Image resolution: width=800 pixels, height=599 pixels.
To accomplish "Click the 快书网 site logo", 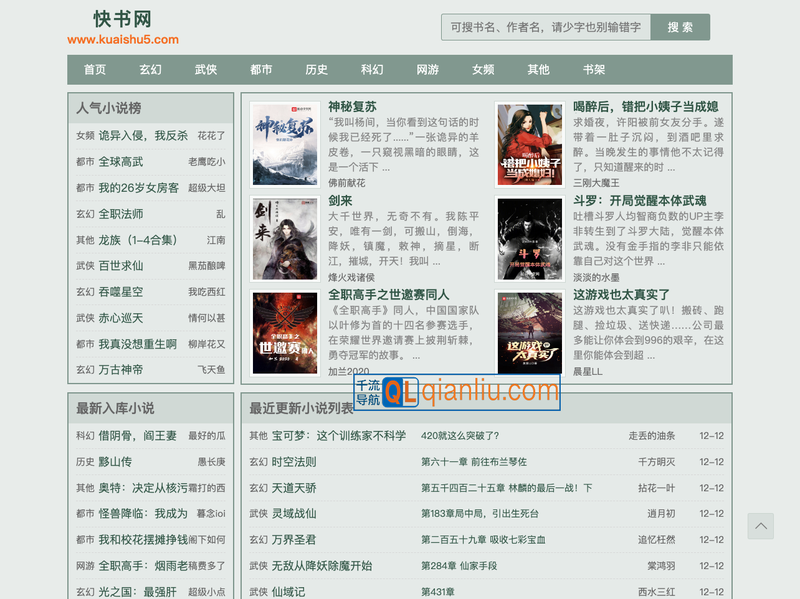I will (x=122, y=19).
